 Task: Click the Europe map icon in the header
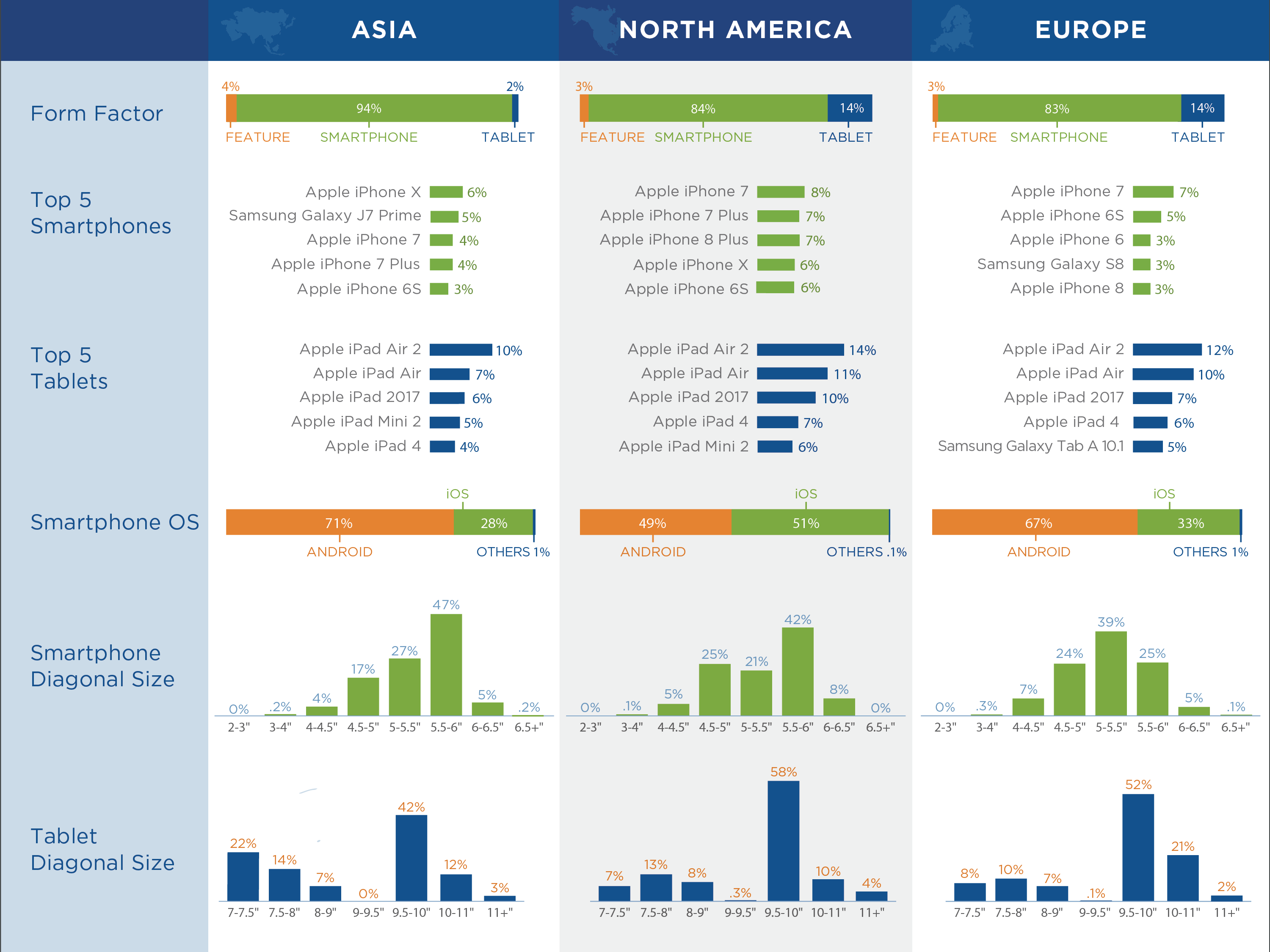coord(952,29)
